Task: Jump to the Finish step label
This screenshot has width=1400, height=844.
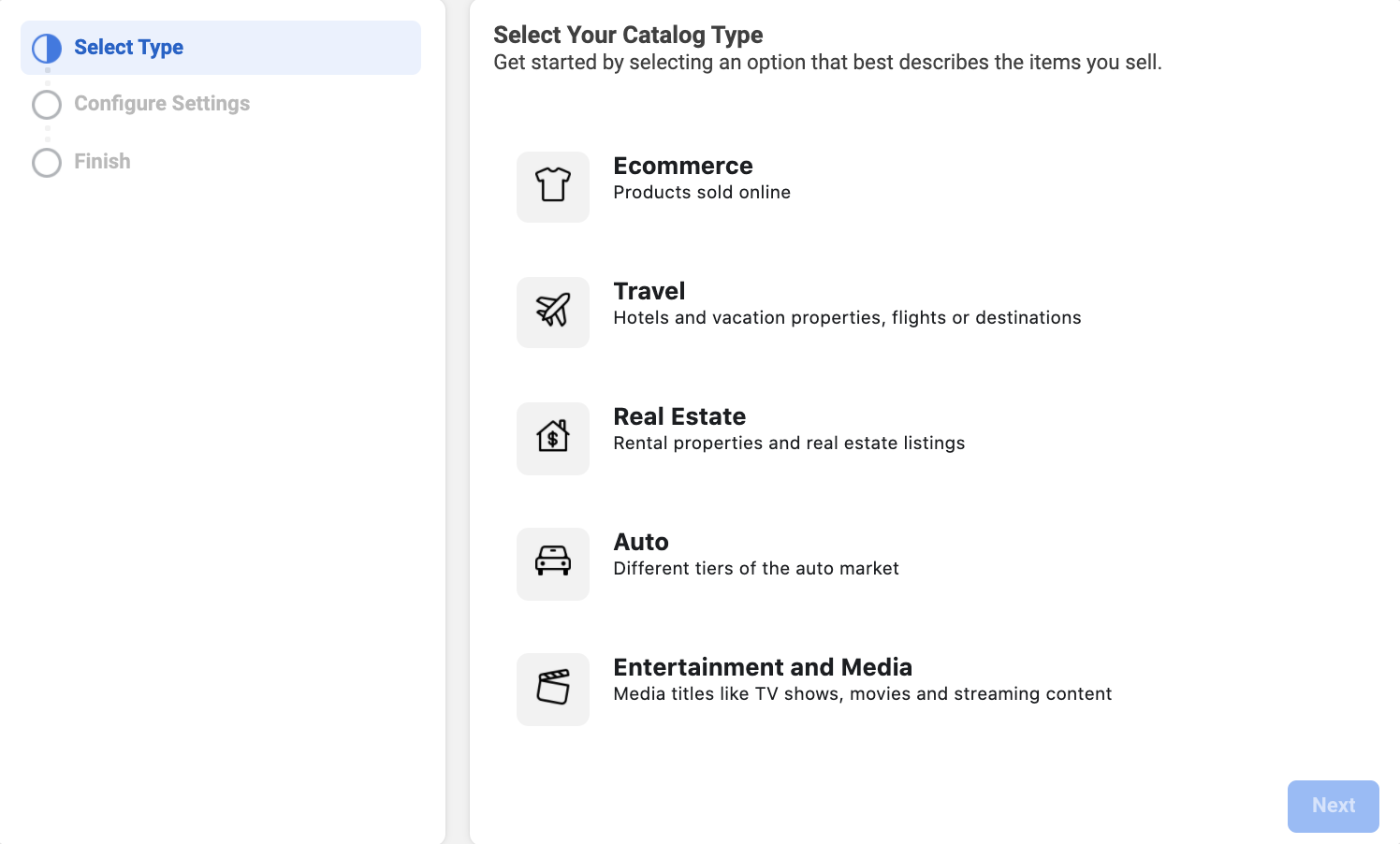Action: (x=102, y=162)
